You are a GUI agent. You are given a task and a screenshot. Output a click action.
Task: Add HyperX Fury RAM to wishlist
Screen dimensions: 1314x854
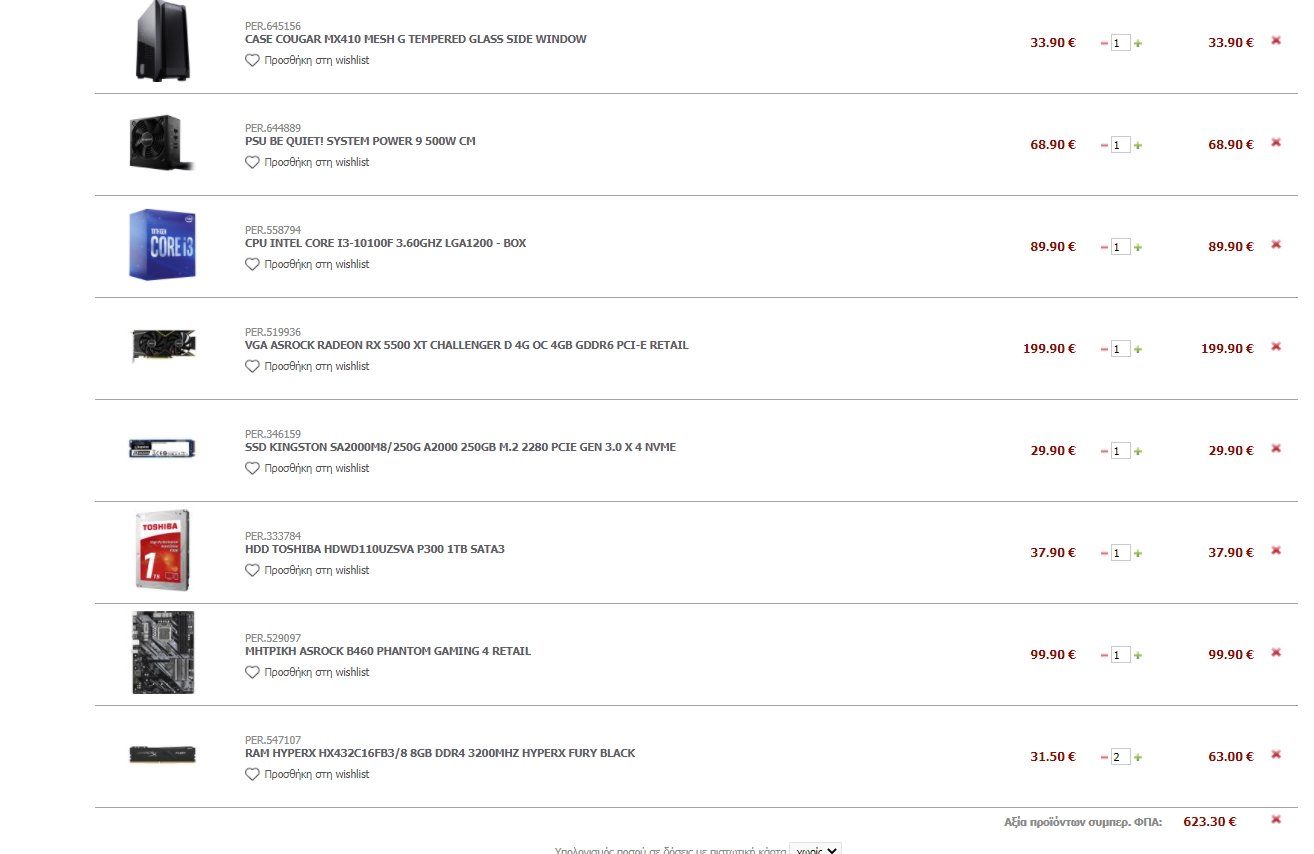pos(307,774)
